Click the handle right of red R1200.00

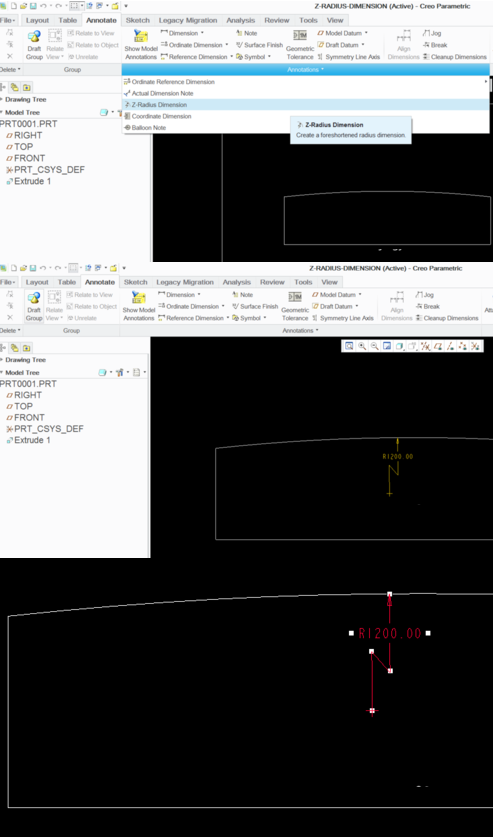(428, 633)
